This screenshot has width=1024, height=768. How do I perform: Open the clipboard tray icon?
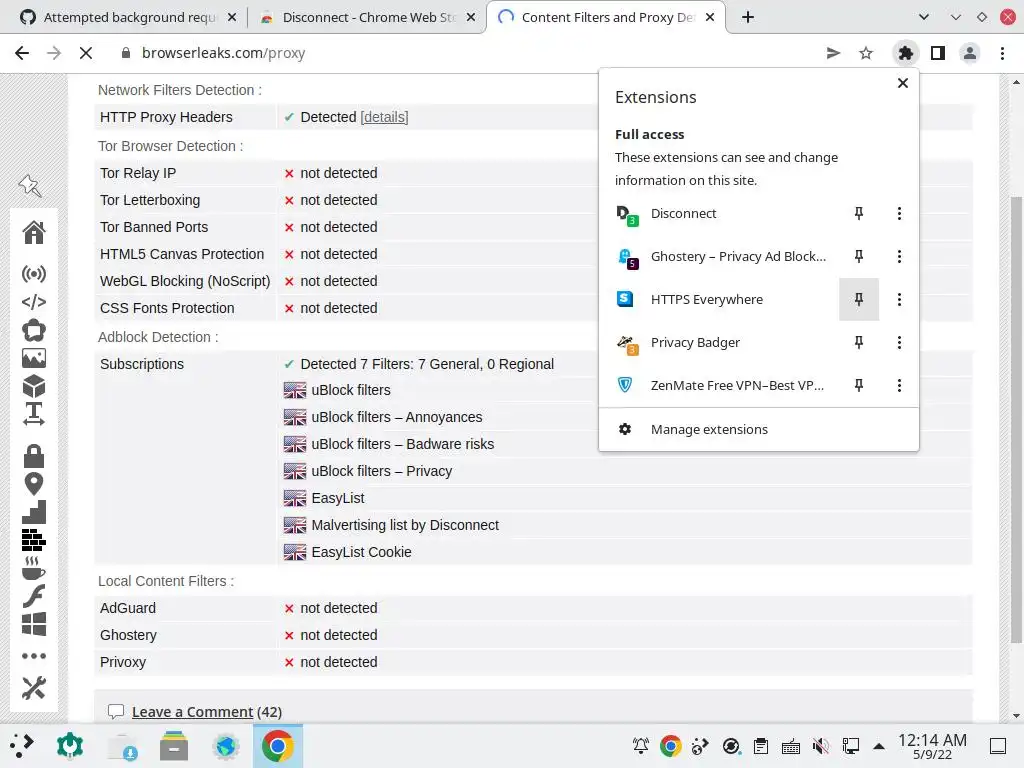[x=760, y=746]
